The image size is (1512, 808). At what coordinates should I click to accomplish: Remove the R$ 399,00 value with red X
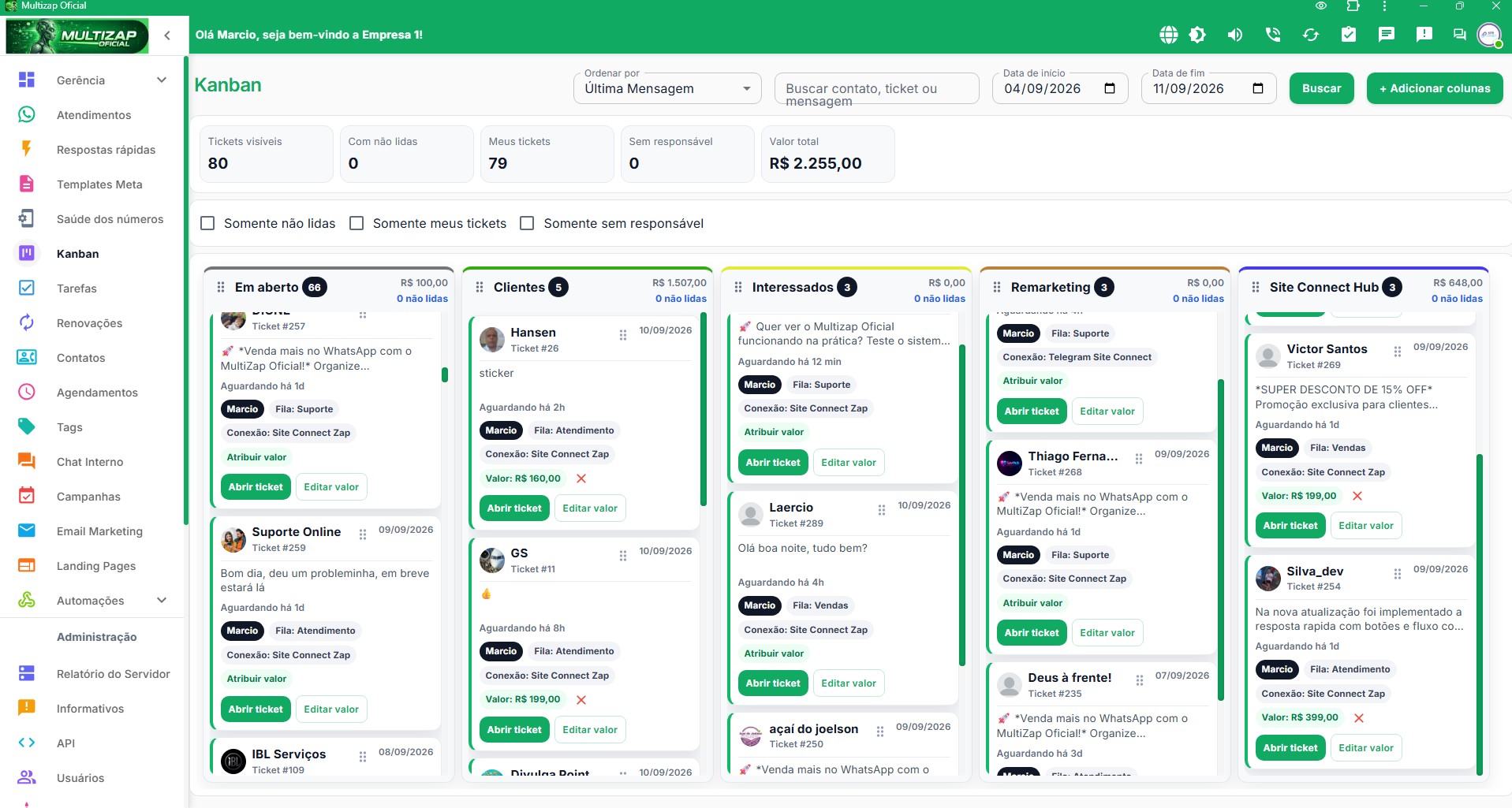click(1359, 718)
